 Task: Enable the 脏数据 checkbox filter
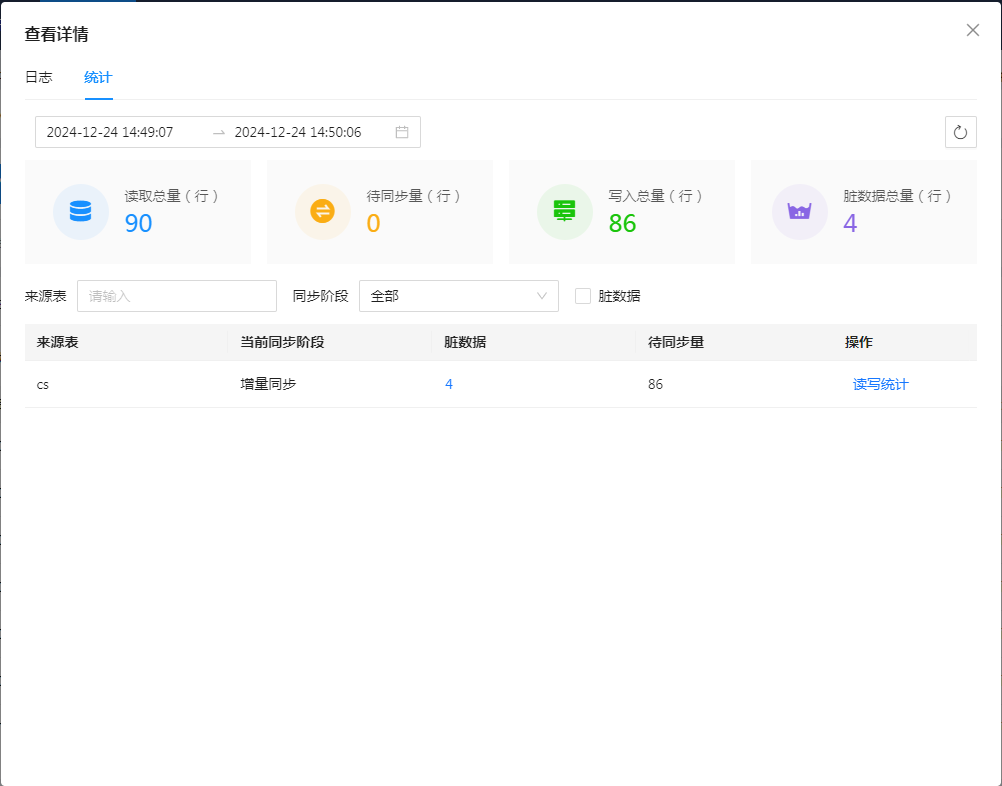point(583,296)
